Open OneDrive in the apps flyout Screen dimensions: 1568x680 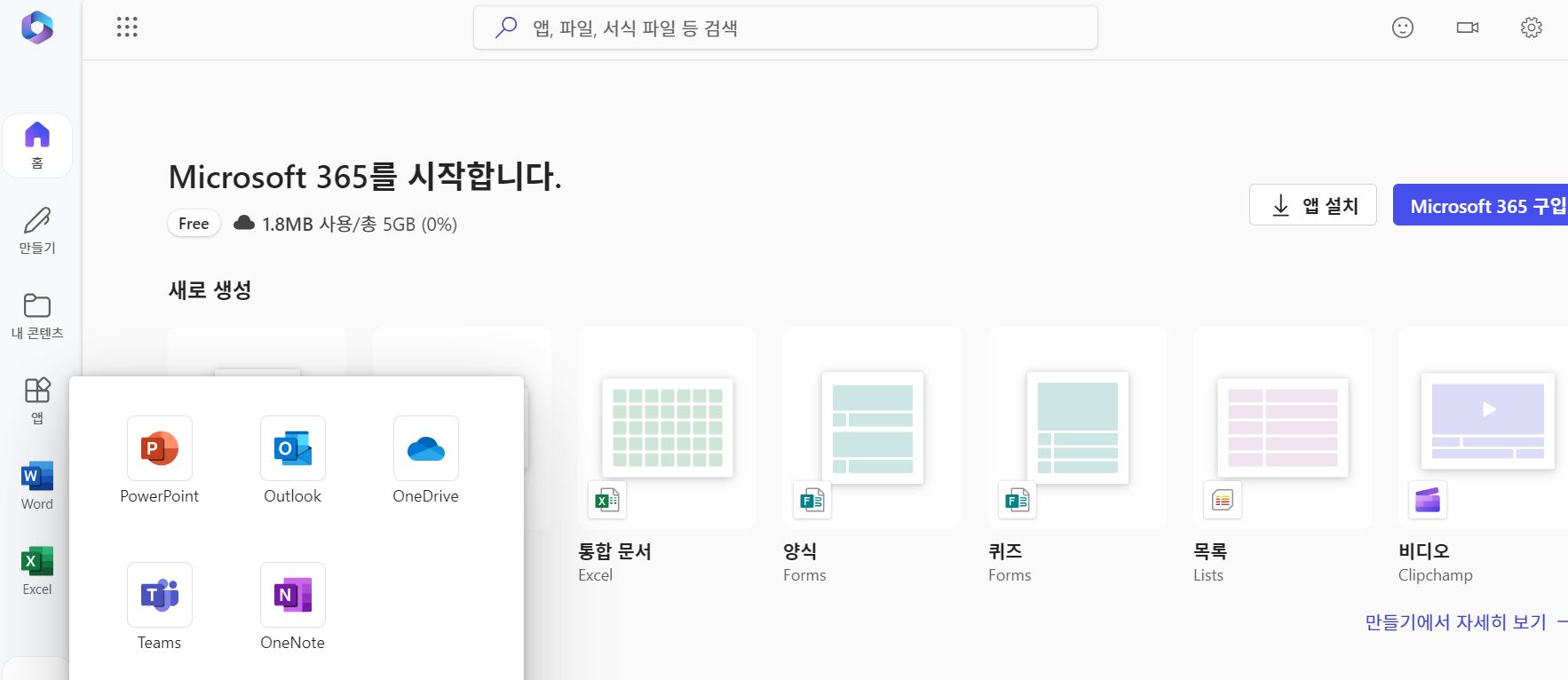[x=426, y=460]
